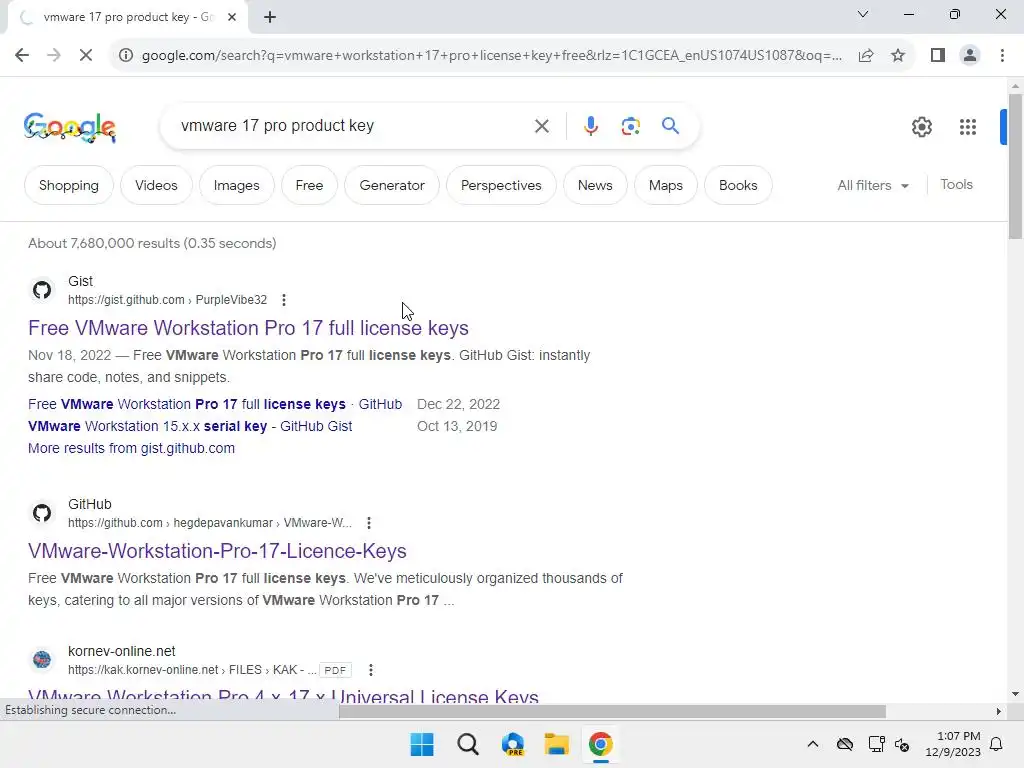Open the tab search chevron
Image resolution: width=1024 pixels, height=768 pixels.
(x=863, y=14)
